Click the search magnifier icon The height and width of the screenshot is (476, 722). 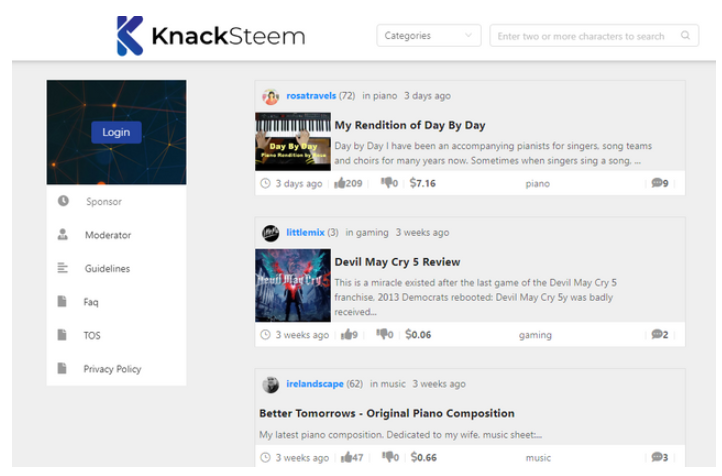point(685,35)
